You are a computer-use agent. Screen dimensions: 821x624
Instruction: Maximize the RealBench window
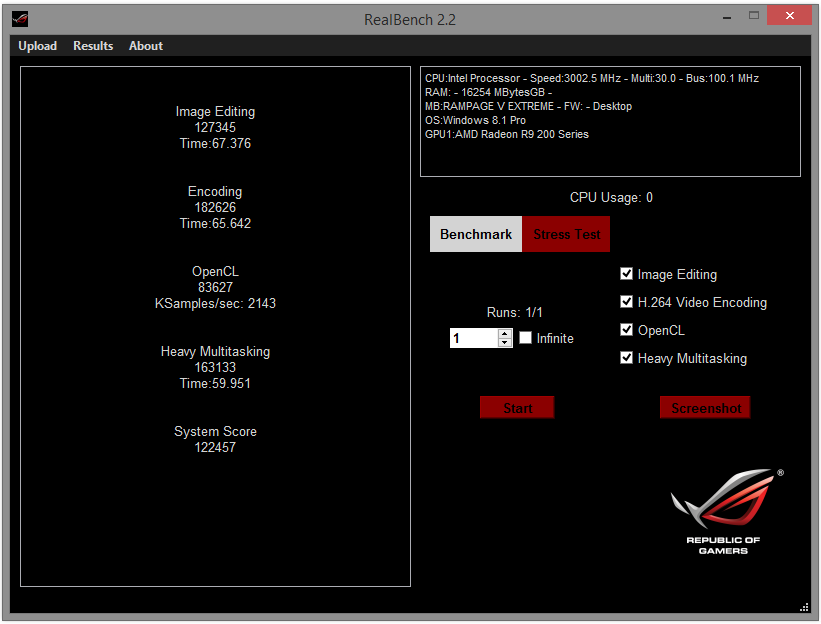tap(753, 16)
